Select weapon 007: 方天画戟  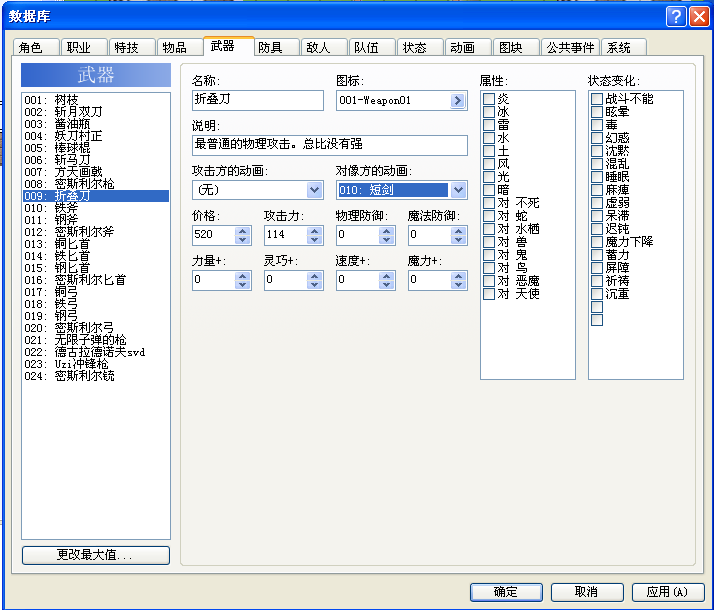point(96,172)
